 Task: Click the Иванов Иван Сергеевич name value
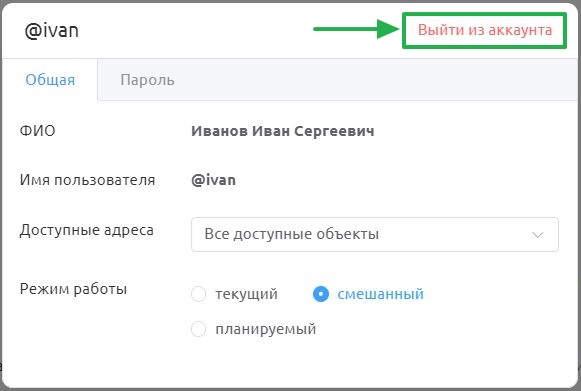pos(283,131)
